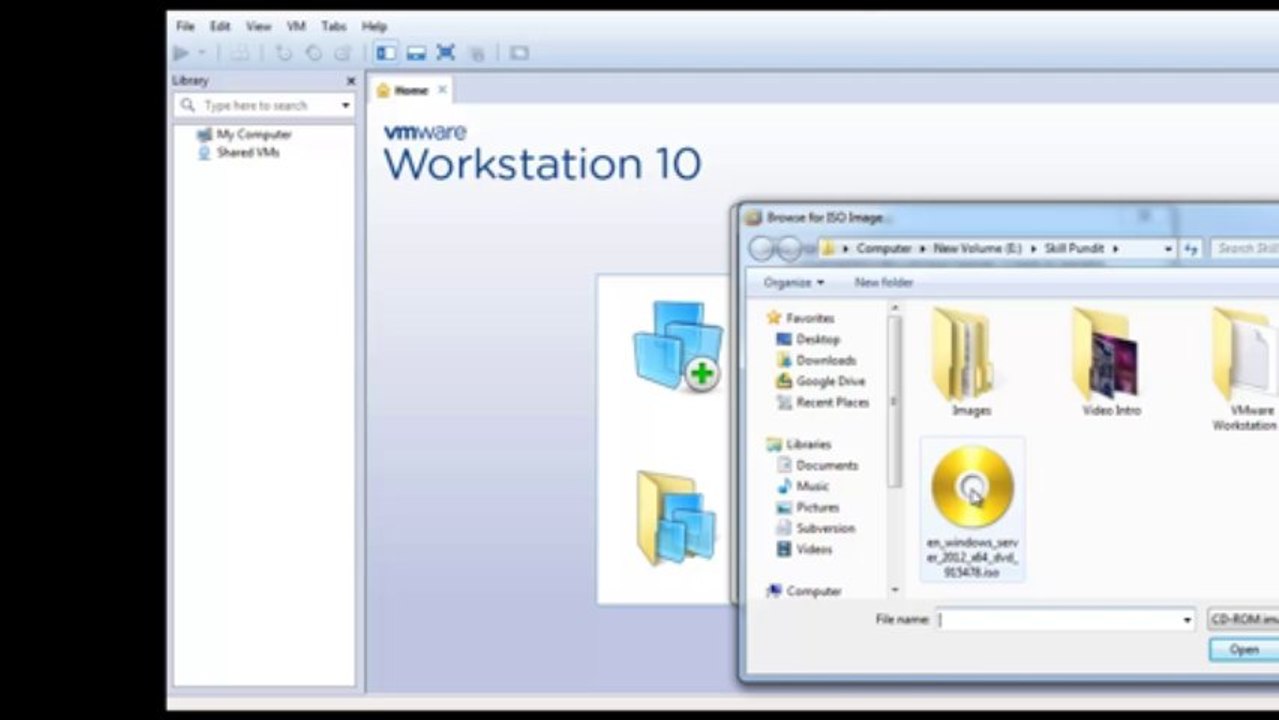Select the Images folder

pyautogui.click(x=971, y=362)
